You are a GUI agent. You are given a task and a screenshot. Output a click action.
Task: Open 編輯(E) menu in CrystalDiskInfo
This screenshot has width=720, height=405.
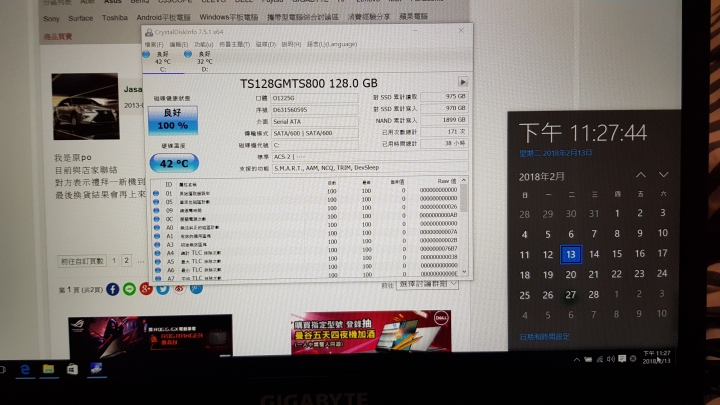pyautogui.click(x=179, y=45)
